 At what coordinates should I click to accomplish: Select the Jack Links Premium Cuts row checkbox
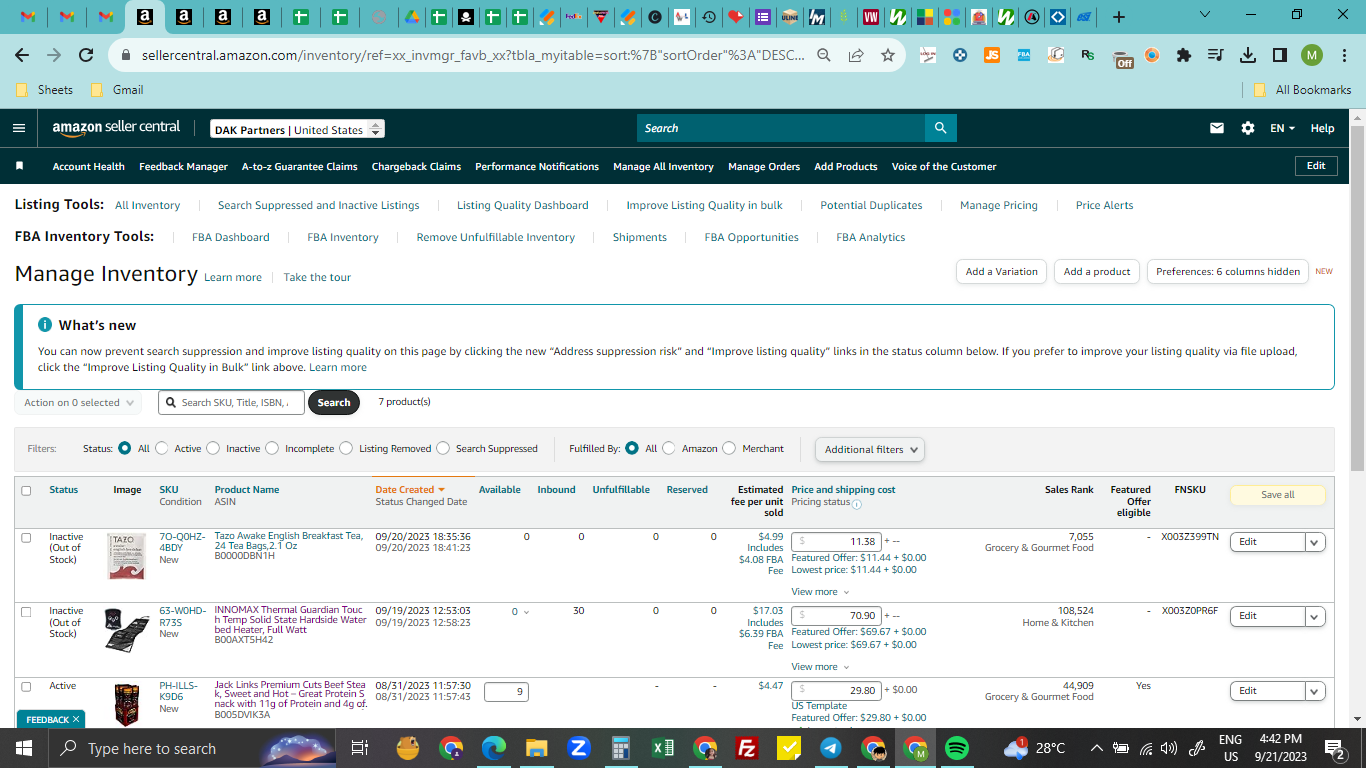point(26,686)
